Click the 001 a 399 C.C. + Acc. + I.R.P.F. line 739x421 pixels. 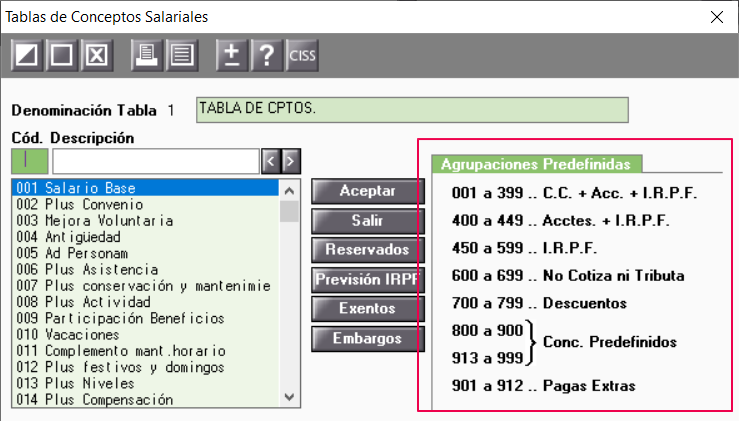click(574, 193)
